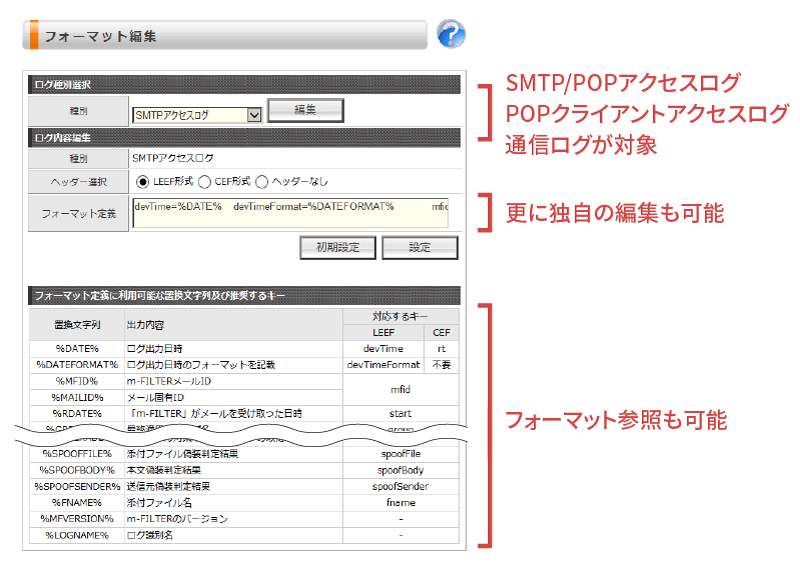Select the %MFID% table entry
The height and width of the screenshot is (571, 800).
(x=76, y=381)
